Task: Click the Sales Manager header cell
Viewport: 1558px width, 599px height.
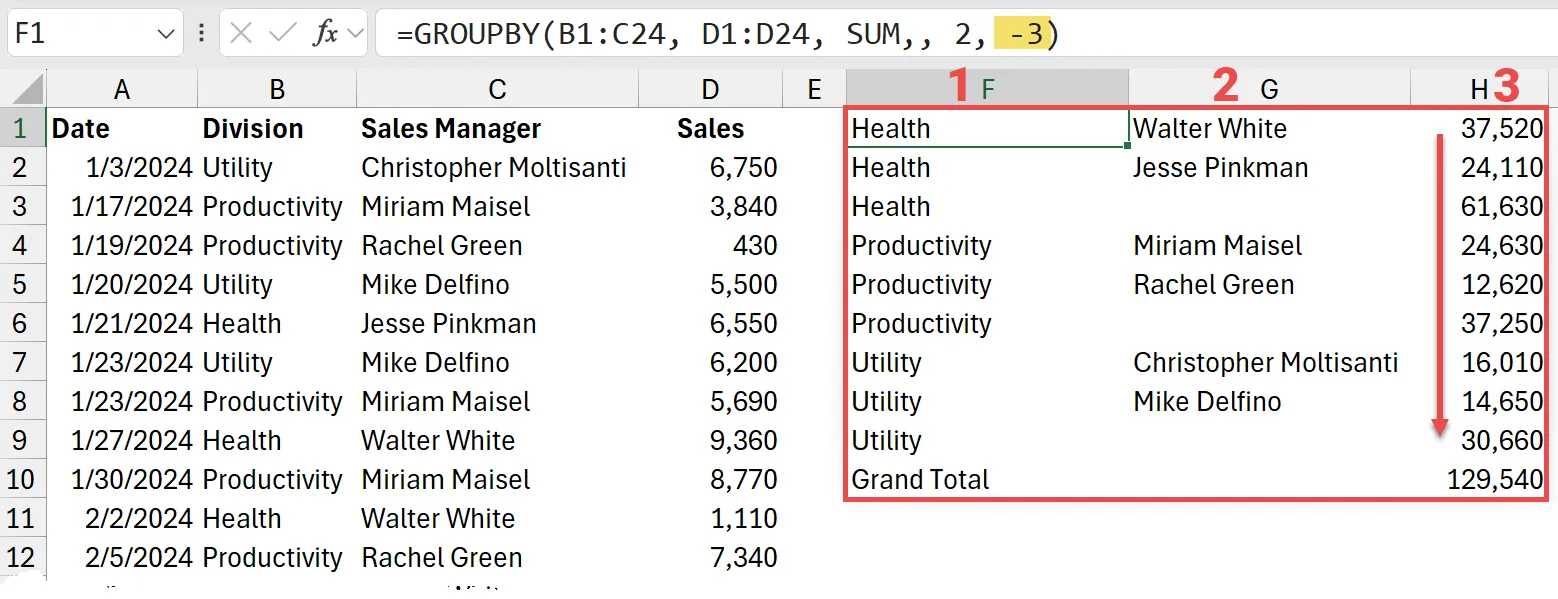Action: 450,129
